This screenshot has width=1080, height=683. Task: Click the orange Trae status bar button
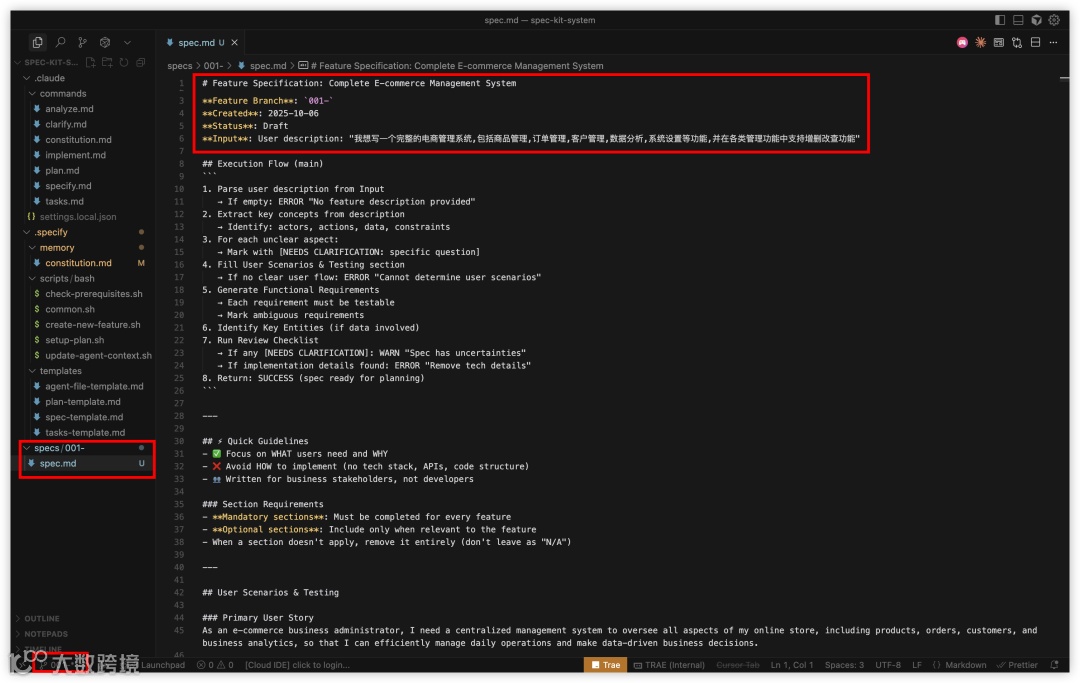coord(605,665)
